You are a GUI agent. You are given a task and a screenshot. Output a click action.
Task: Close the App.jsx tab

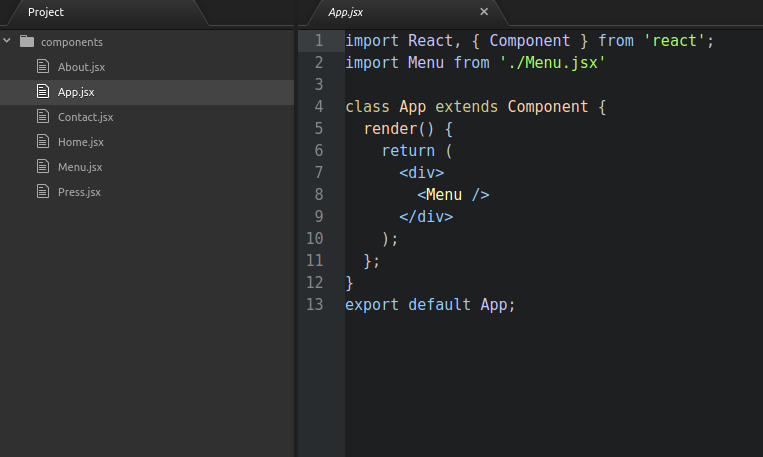(x=484, y=12)
